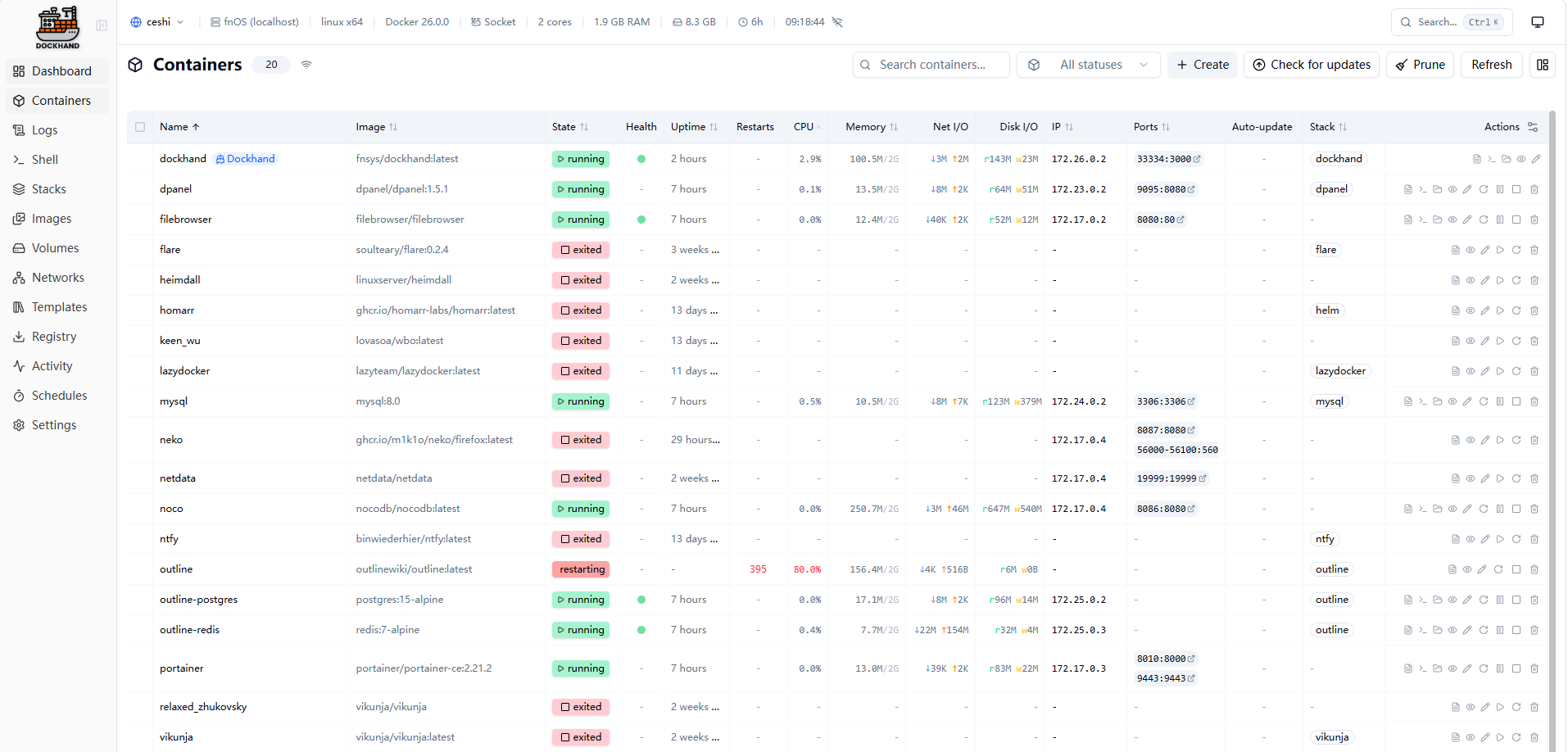Toggle the layout view button next to Refresh
The height and width of the screenshot is (752, 1568).
coord(1543,65)
